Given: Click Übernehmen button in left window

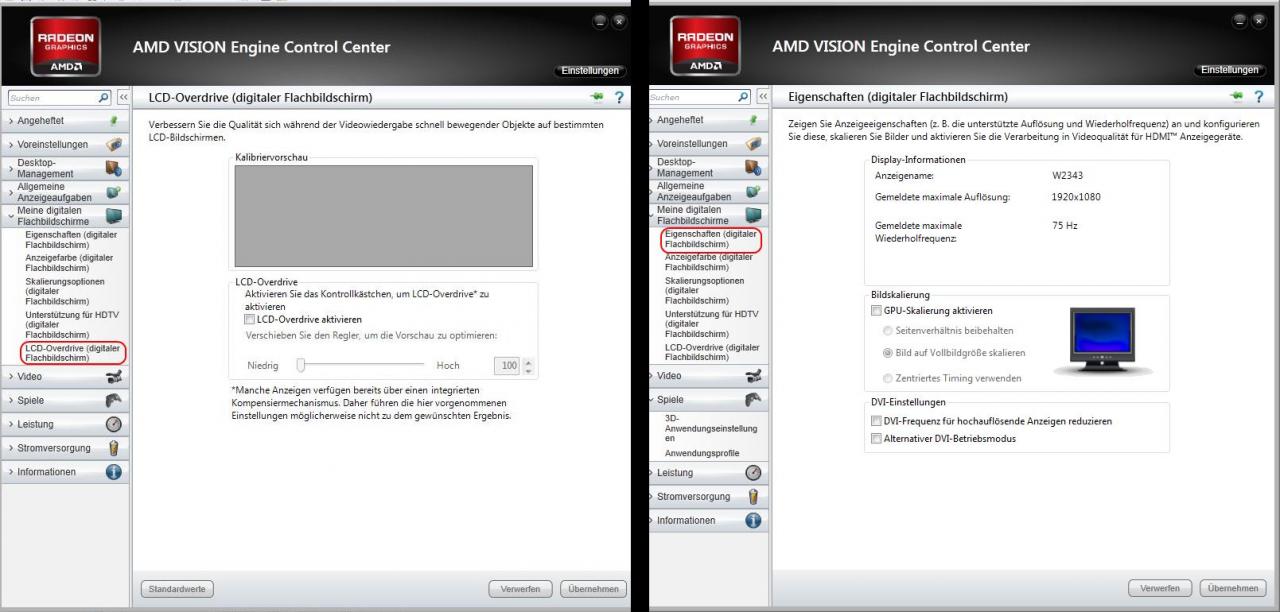Looking at the screenshot, I should (x=593, y=589).
